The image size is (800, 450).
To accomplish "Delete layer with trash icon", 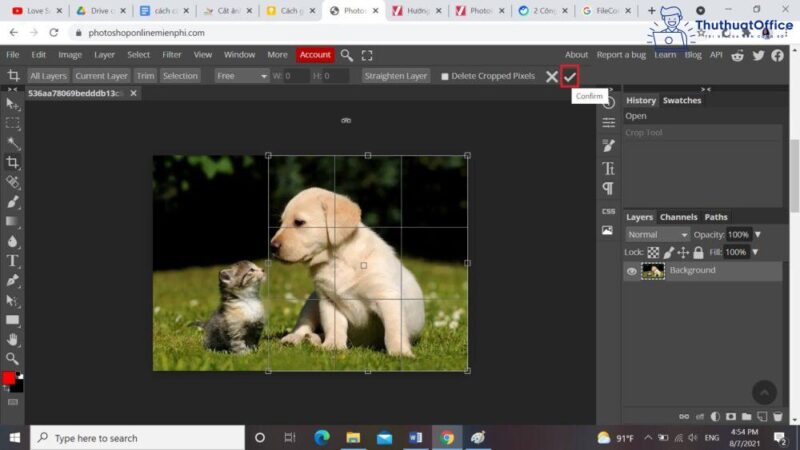I will pos(778,416).
